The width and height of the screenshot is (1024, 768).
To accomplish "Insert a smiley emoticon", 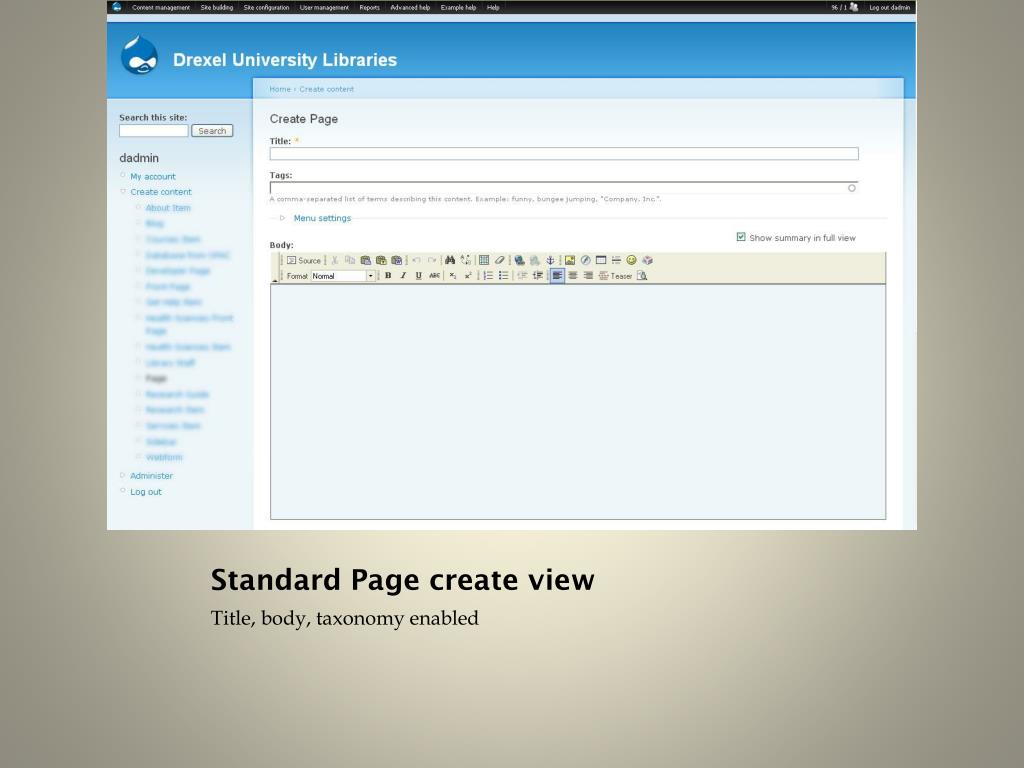I will click(632, 260).
